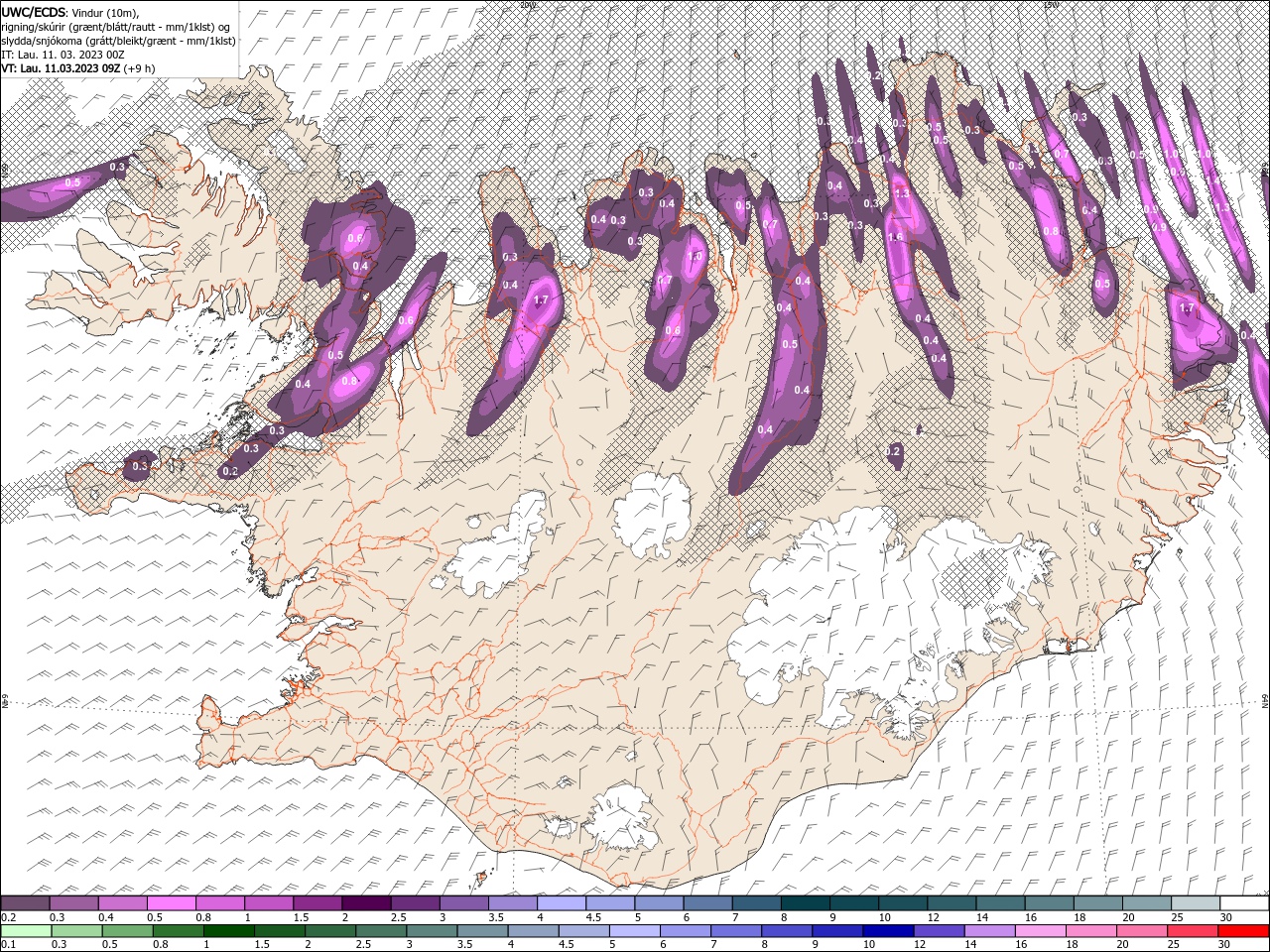Select the 1.5 swatch in the upper legend row
Screen dimensions: 1270x952
[x=317, y=902]
